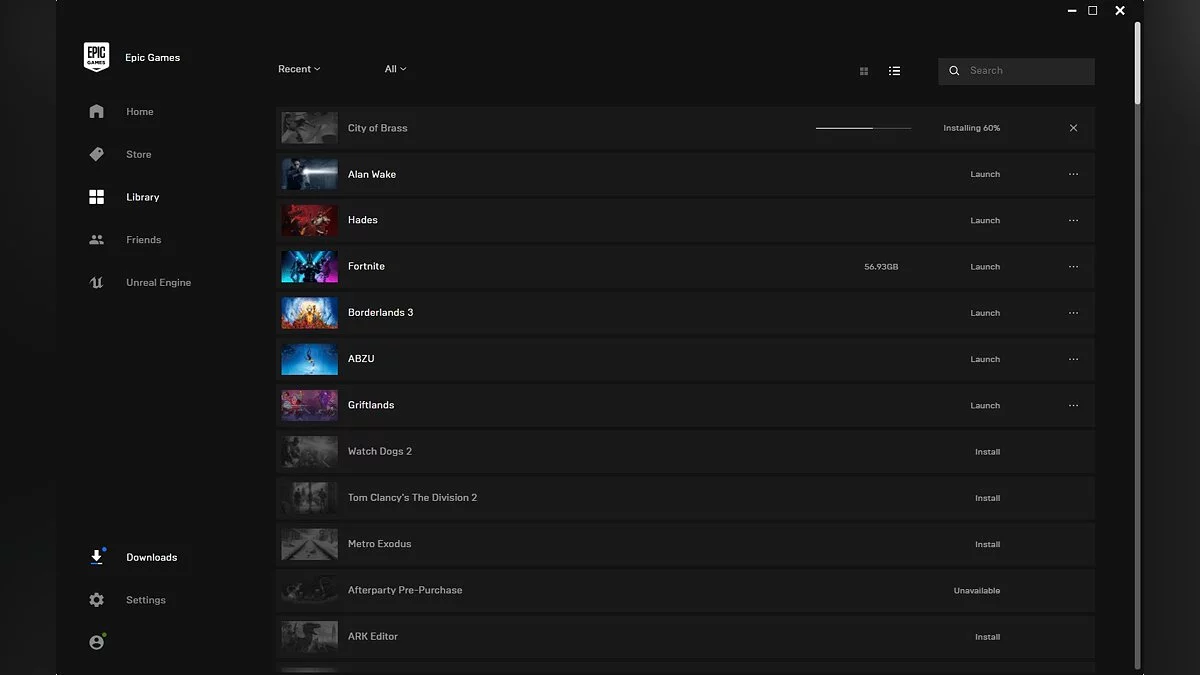Viewport: 1200px width, 675px height.
Task: Click the Watch Dogs 2 thumbnail
Action: (309, 452)
